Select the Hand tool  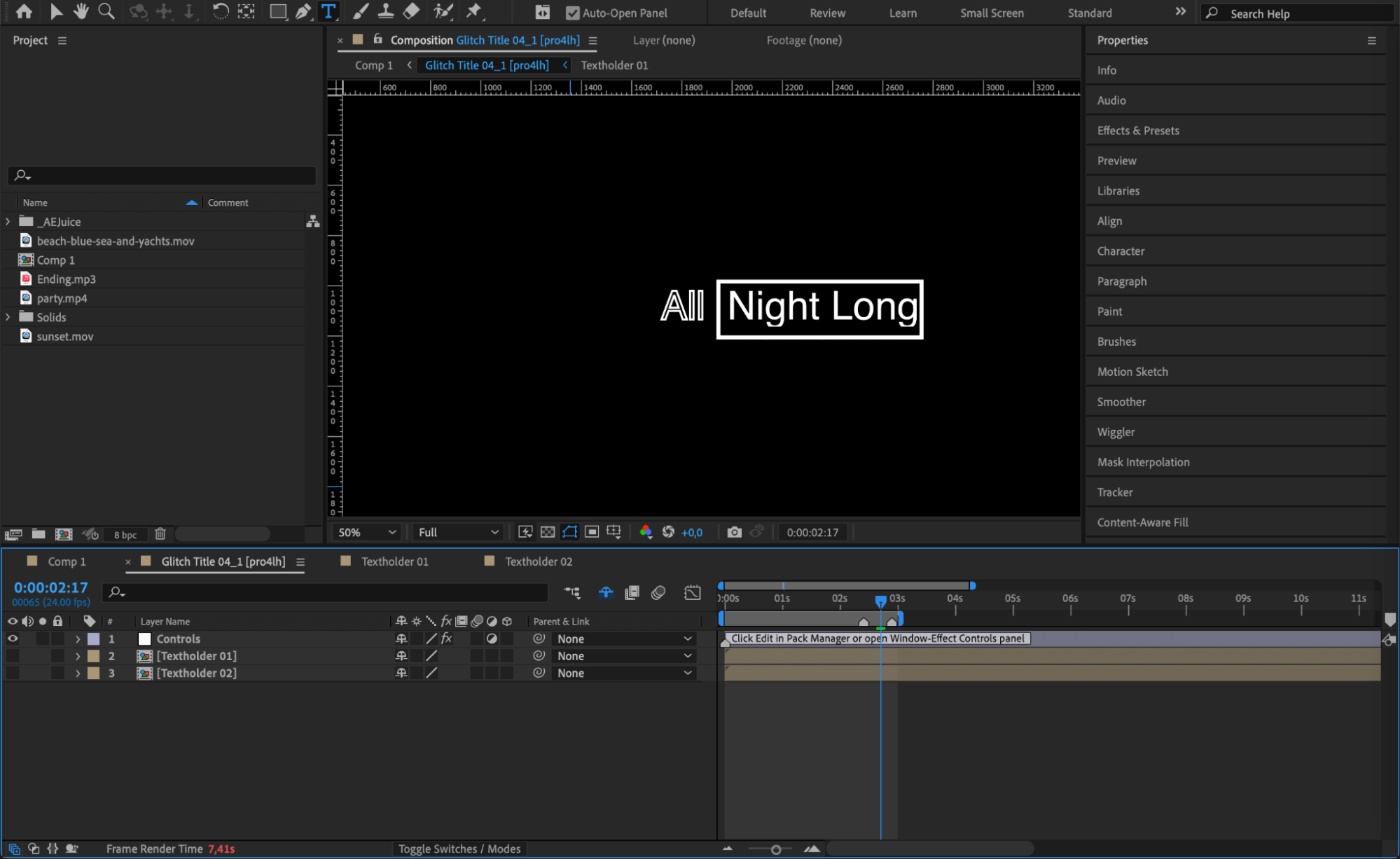81,12
